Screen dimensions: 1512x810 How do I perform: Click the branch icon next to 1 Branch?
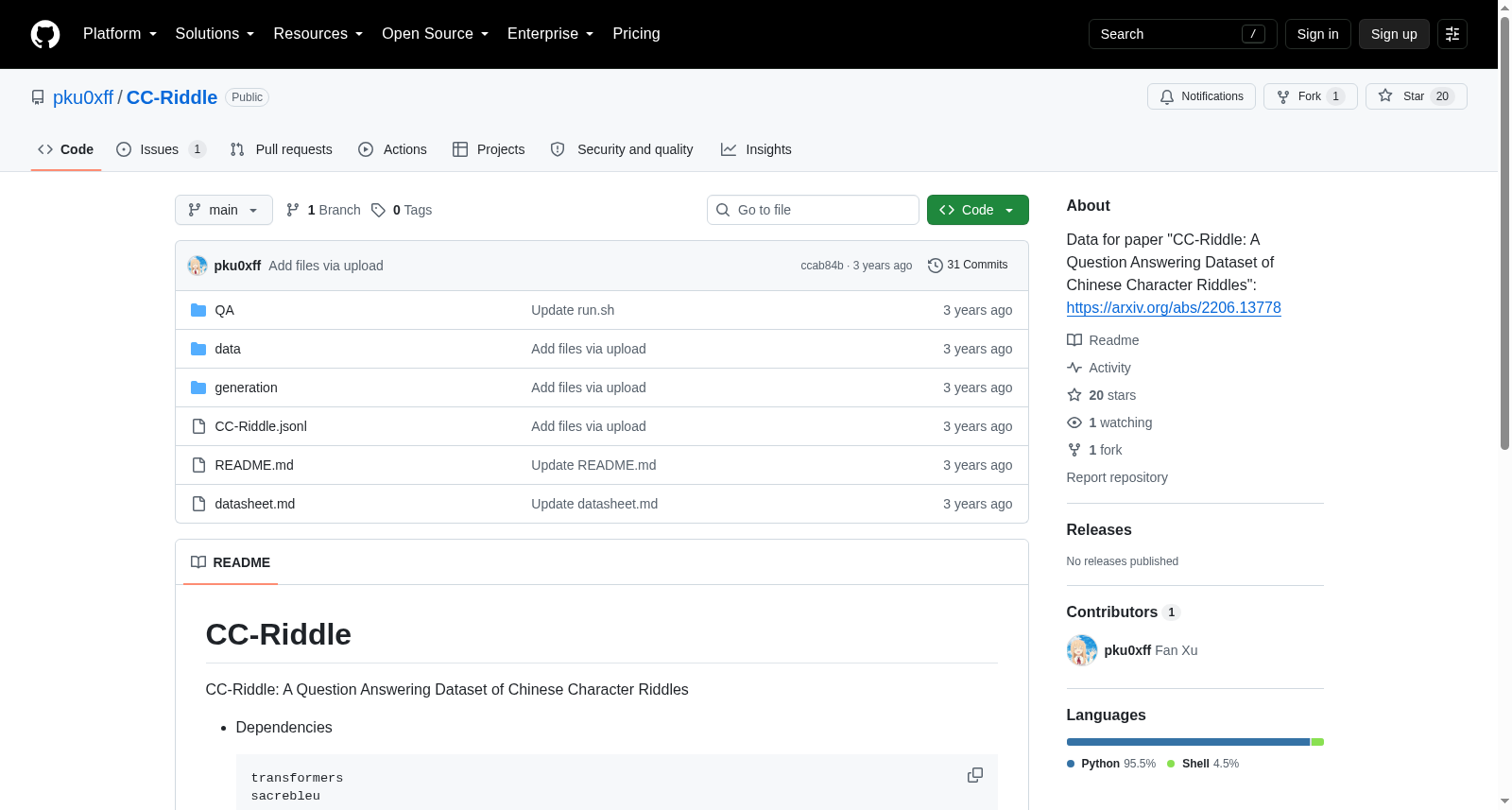[x=293, y=210]
